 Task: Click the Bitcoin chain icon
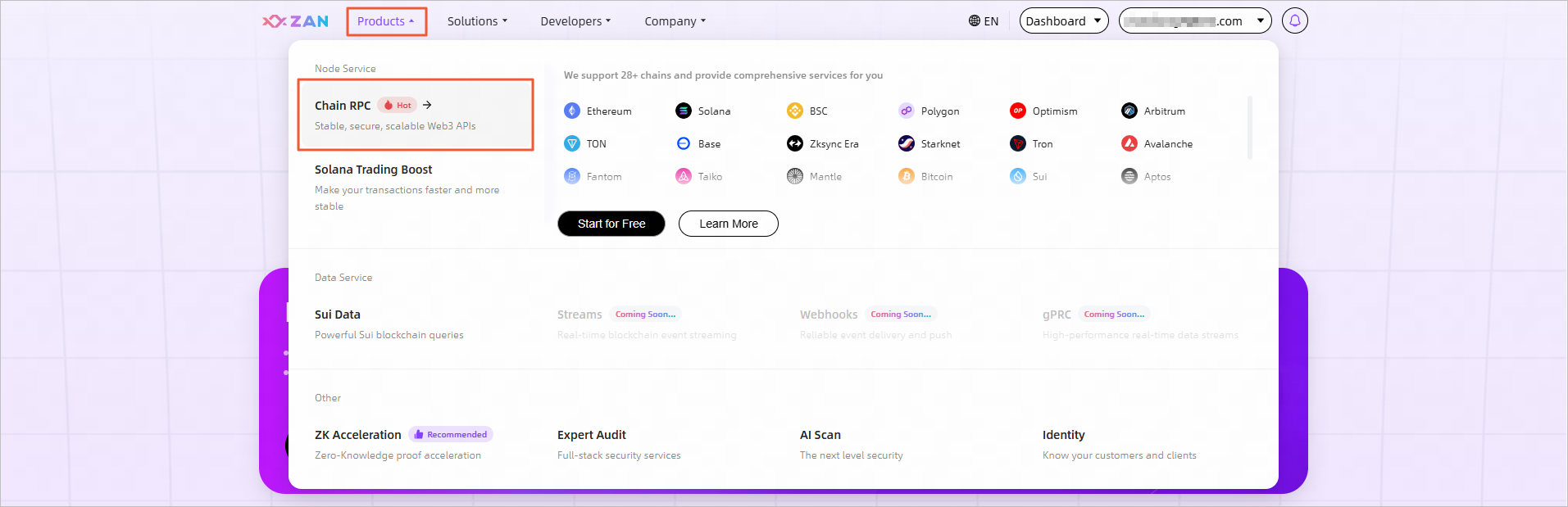click(x=907, y=176)
